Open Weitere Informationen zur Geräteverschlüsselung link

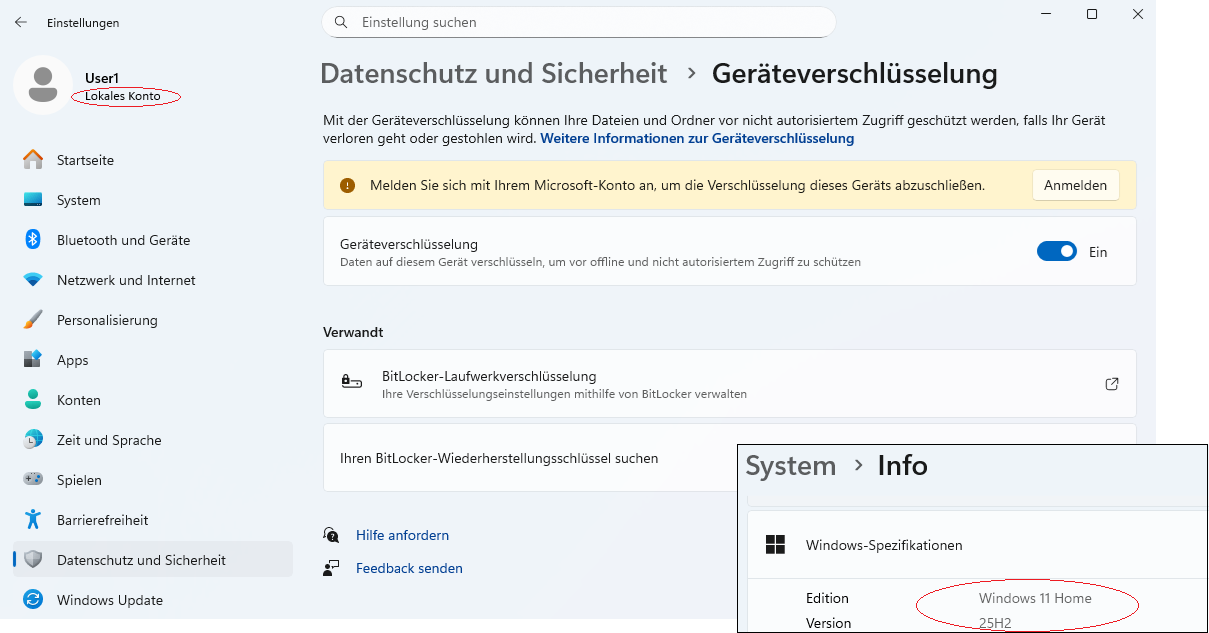[x=697, y=139]
